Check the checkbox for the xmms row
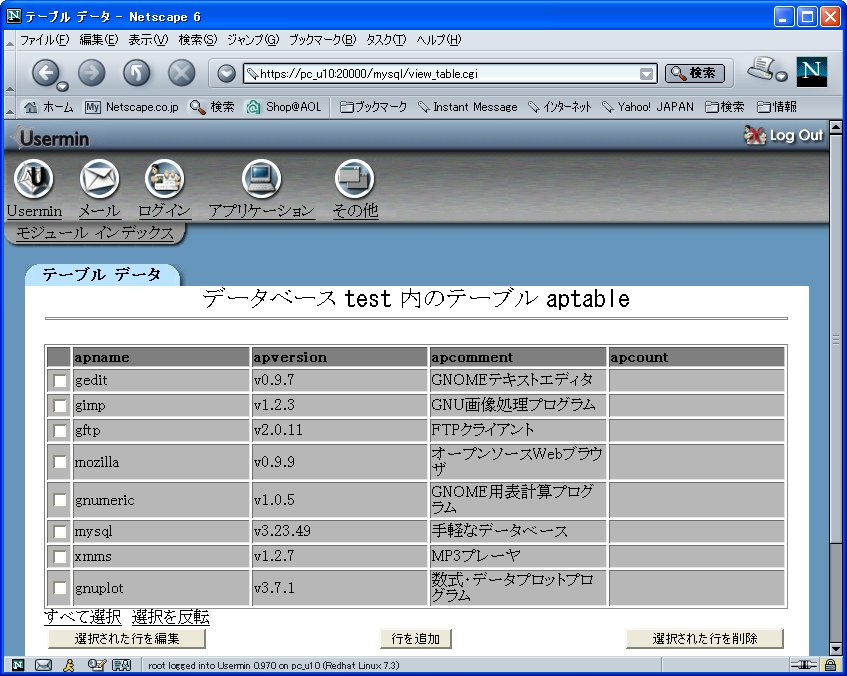The height and width of the screenshot is (676, 847). point(59,557)
